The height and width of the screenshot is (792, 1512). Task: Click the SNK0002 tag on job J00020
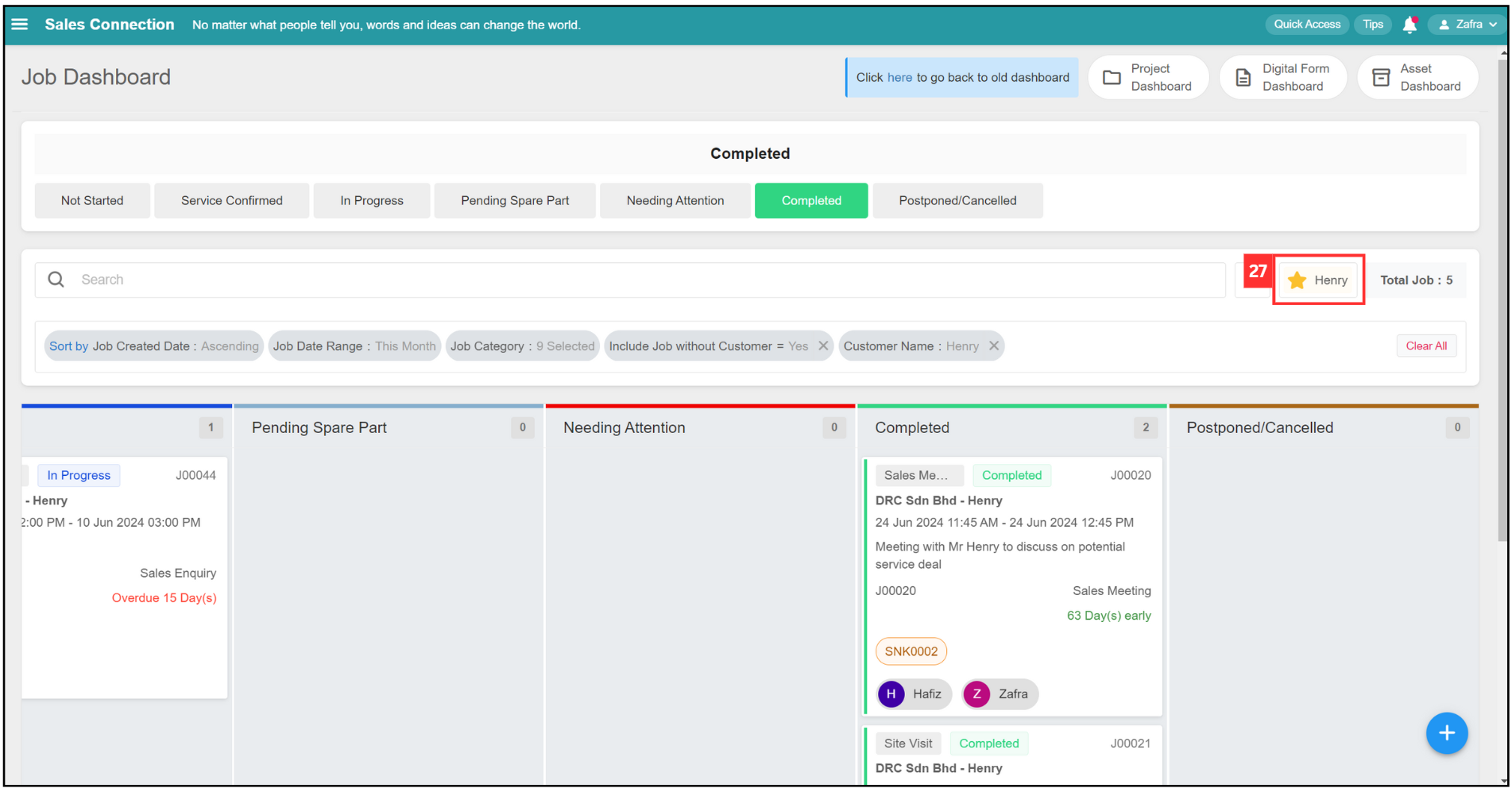pyautogui.click(x=911, y=651)
